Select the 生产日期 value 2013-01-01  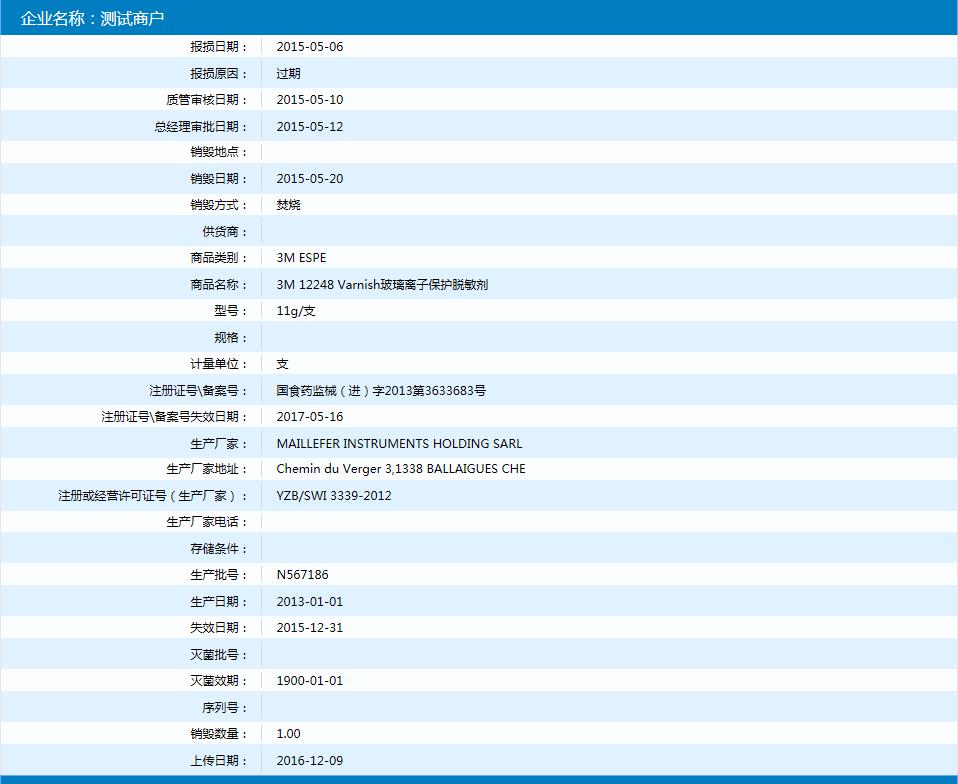[310, 601]
